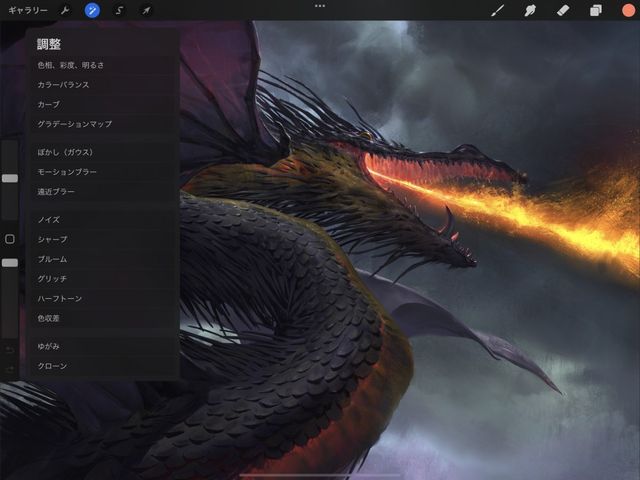Screen dimensions: 640x480
Task: Select the Eraser tool
Action: (563, 10)
